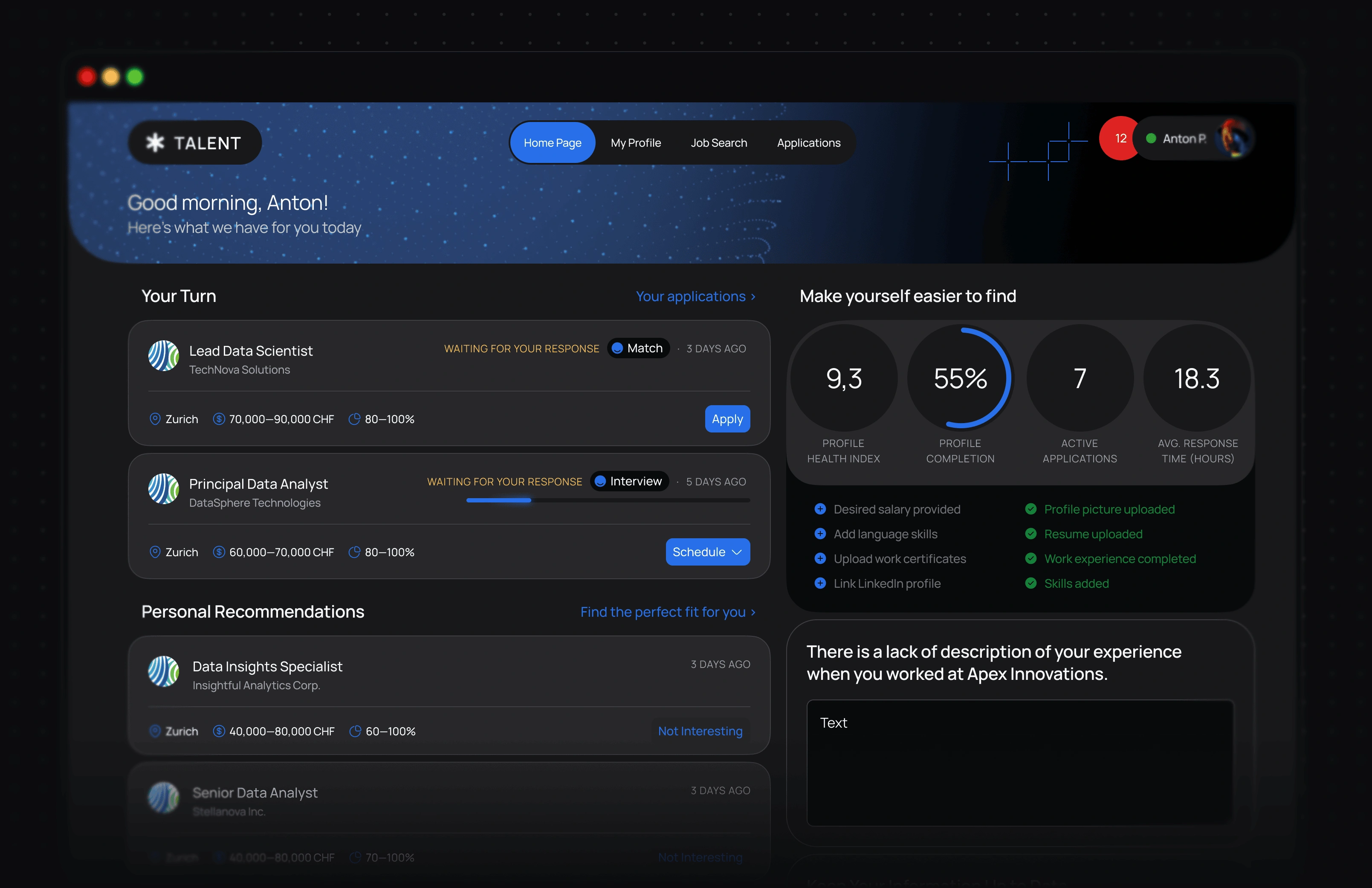Image resolution: width=1372 pixels, height=888 pixels.
Task: Mark Senior Data Analyst as Not Interesting
Action: tap(700, 857)
